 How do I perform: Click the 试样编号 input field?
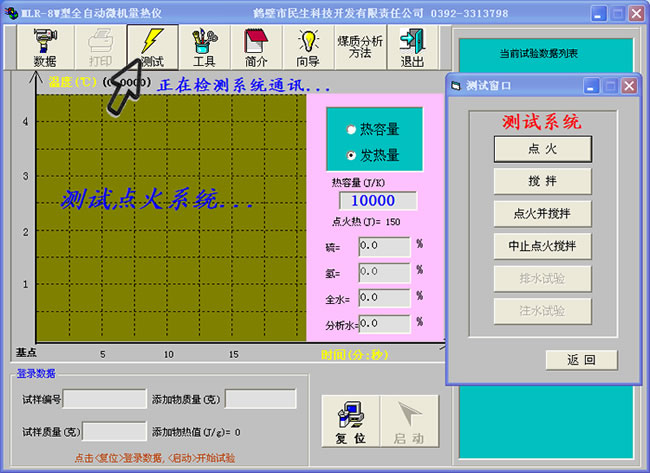point(105,399)
